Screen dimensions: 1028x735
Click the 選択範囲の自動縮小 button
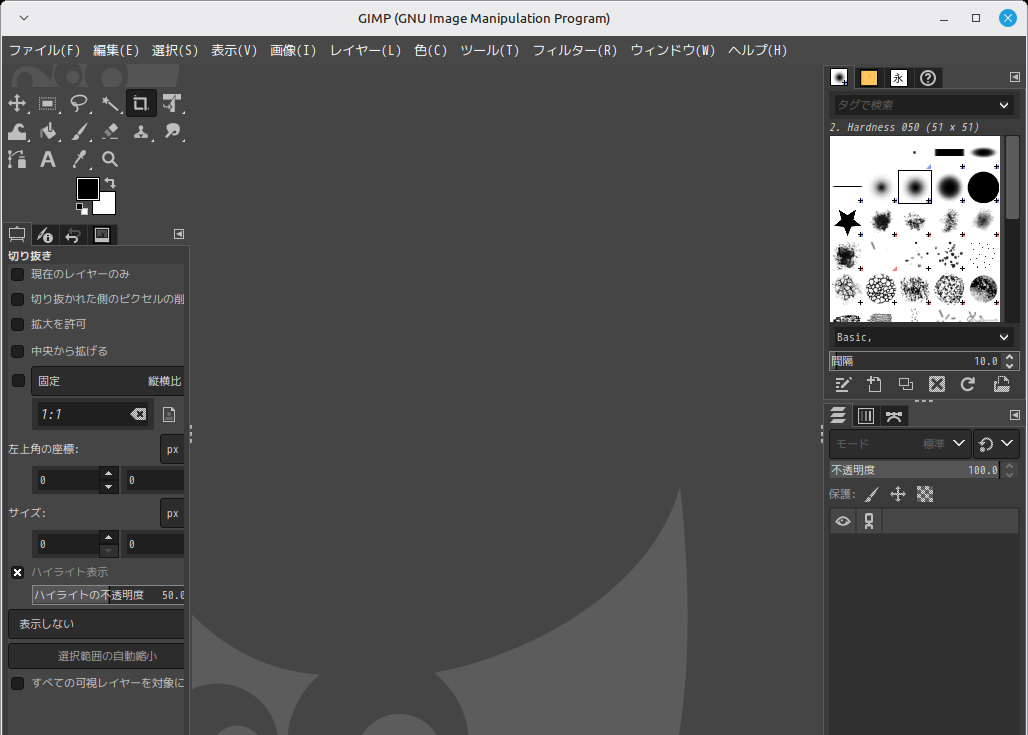click(97, 656)
